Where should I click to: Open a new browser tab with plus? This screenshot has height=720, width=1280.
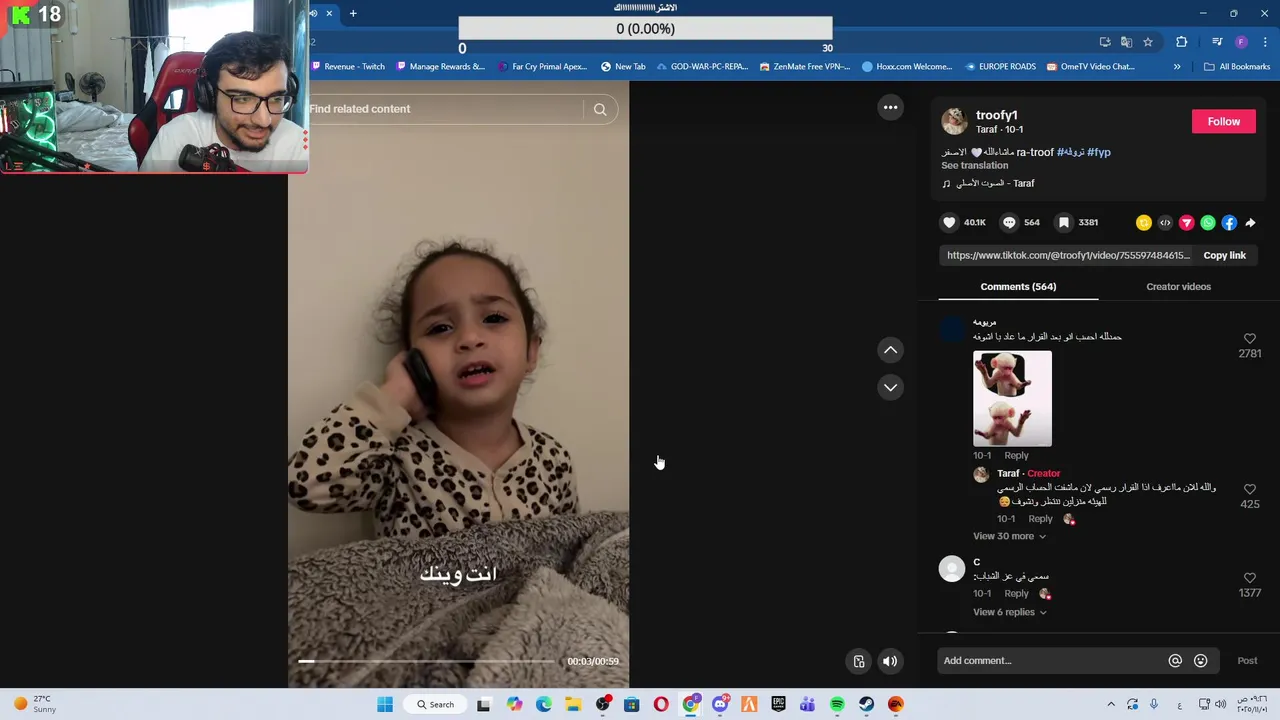(353, 13)
